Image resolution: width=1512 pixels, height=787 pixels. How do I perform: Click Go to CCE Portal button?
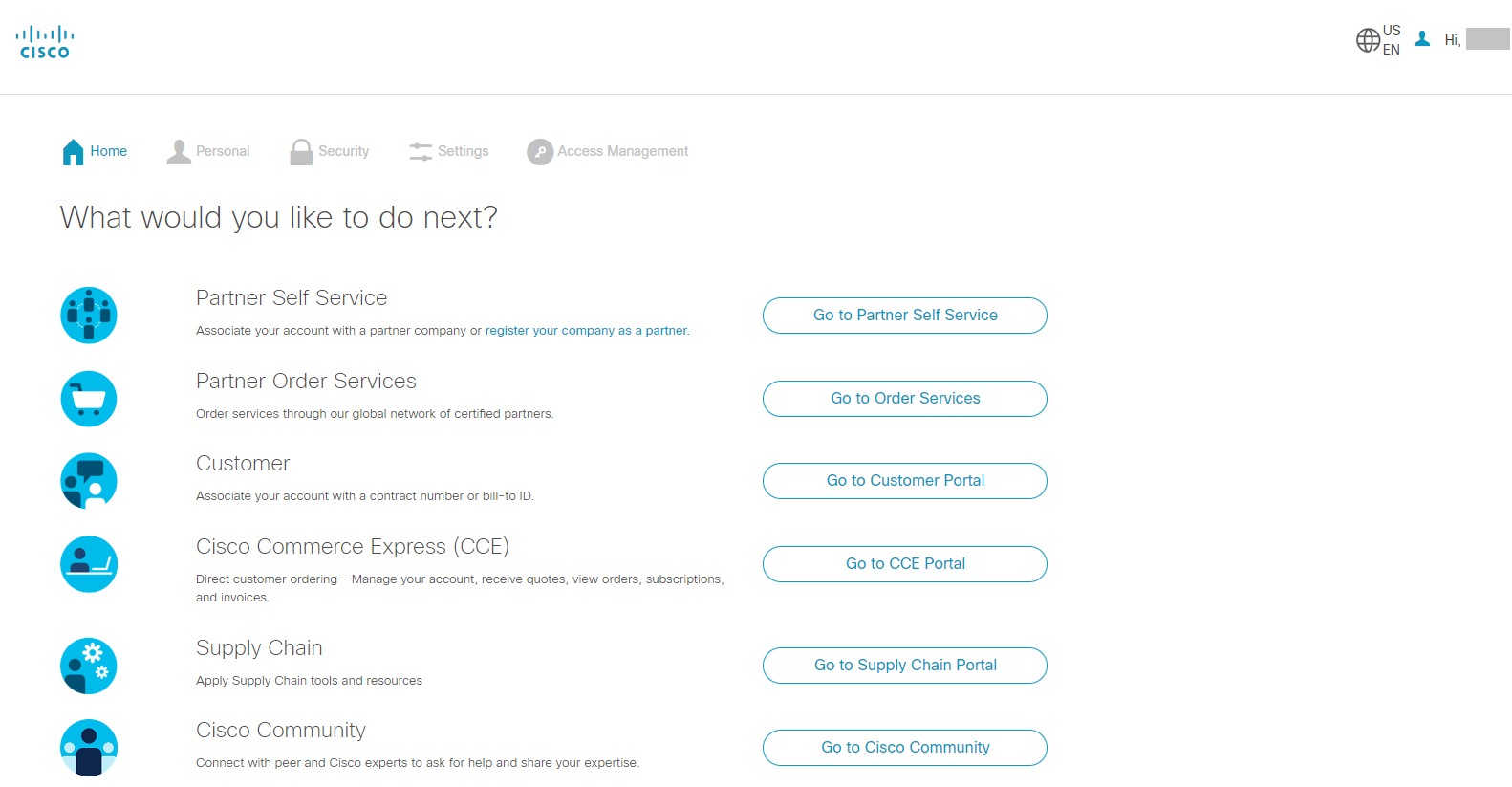pyautogui.click(x=904, y=564)
